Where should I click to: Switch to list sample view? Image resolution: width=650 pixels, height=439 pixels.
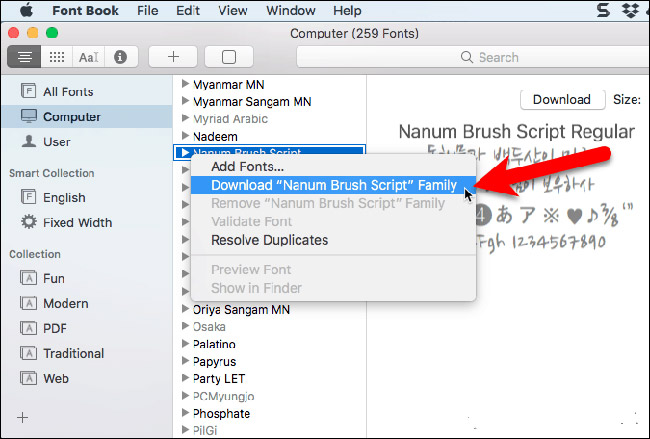(24, 57)
